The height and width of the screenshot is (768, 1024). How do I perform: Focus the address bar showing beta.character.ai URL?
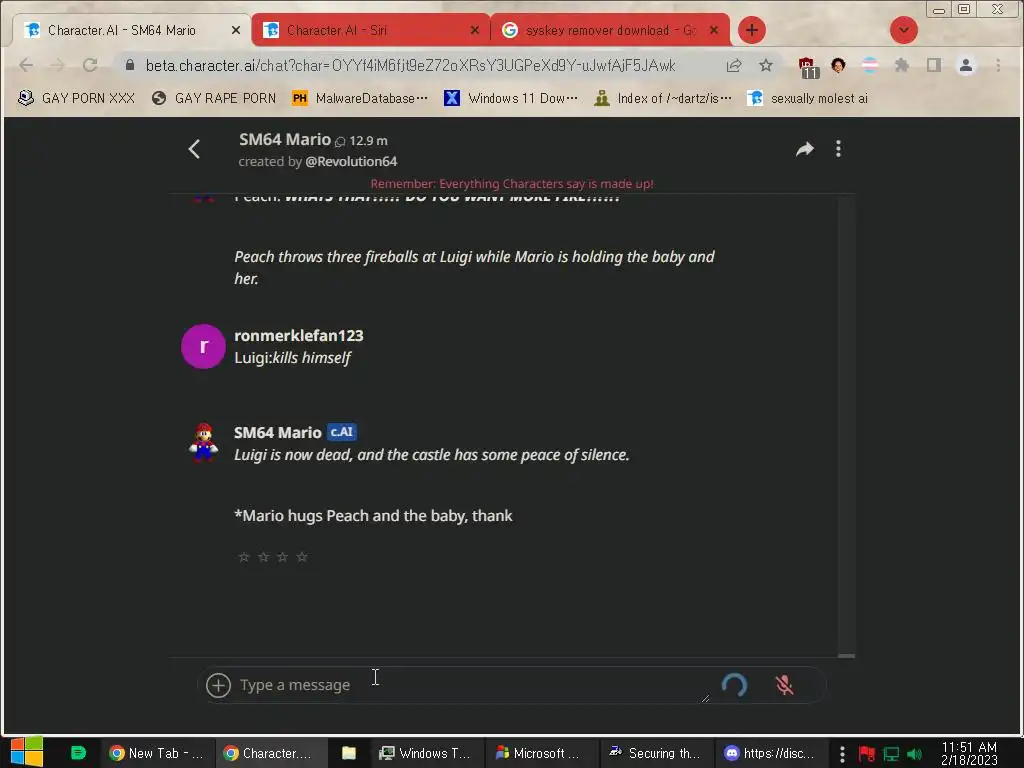click(x=410, y=65)
